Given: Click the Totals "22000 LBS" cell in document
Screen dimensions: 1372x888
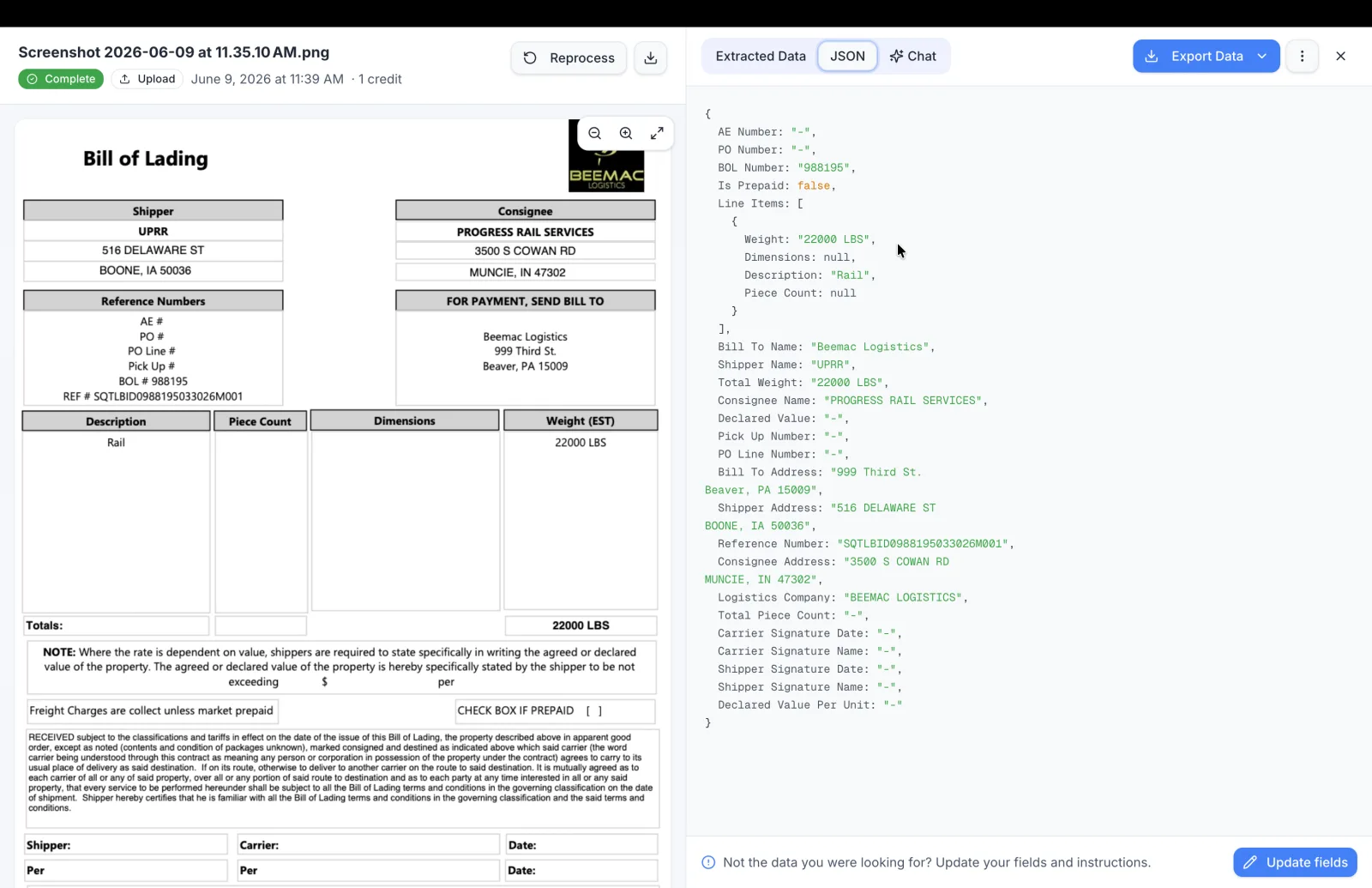Looking at the screenshot, I should click(x=581, y=625).
